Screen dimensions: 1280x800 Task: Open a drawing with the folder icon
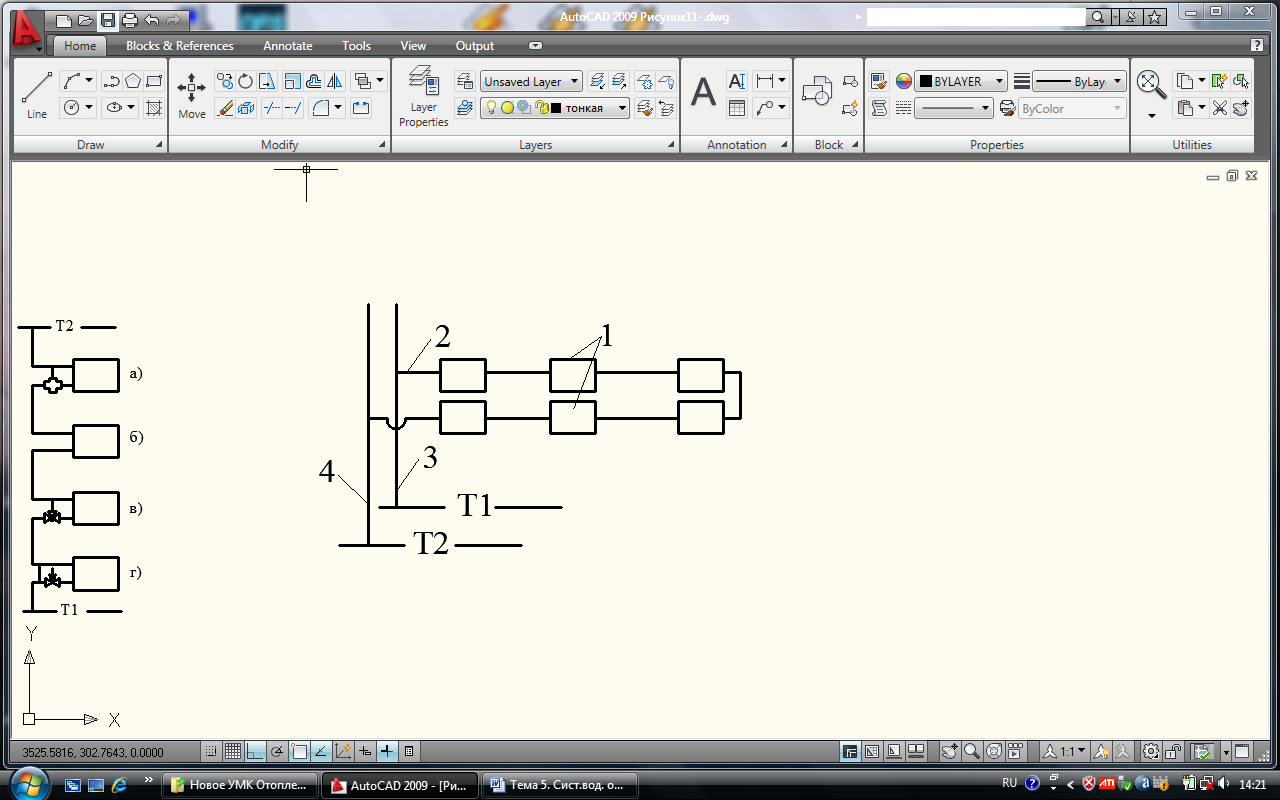(85, 20)
